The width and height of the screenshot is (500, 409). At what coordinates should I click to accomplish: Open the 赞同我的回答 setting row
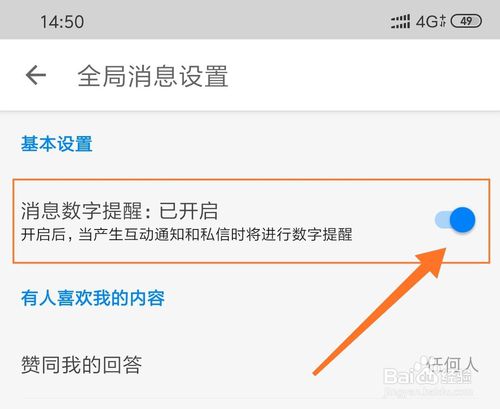coord(250,365)
